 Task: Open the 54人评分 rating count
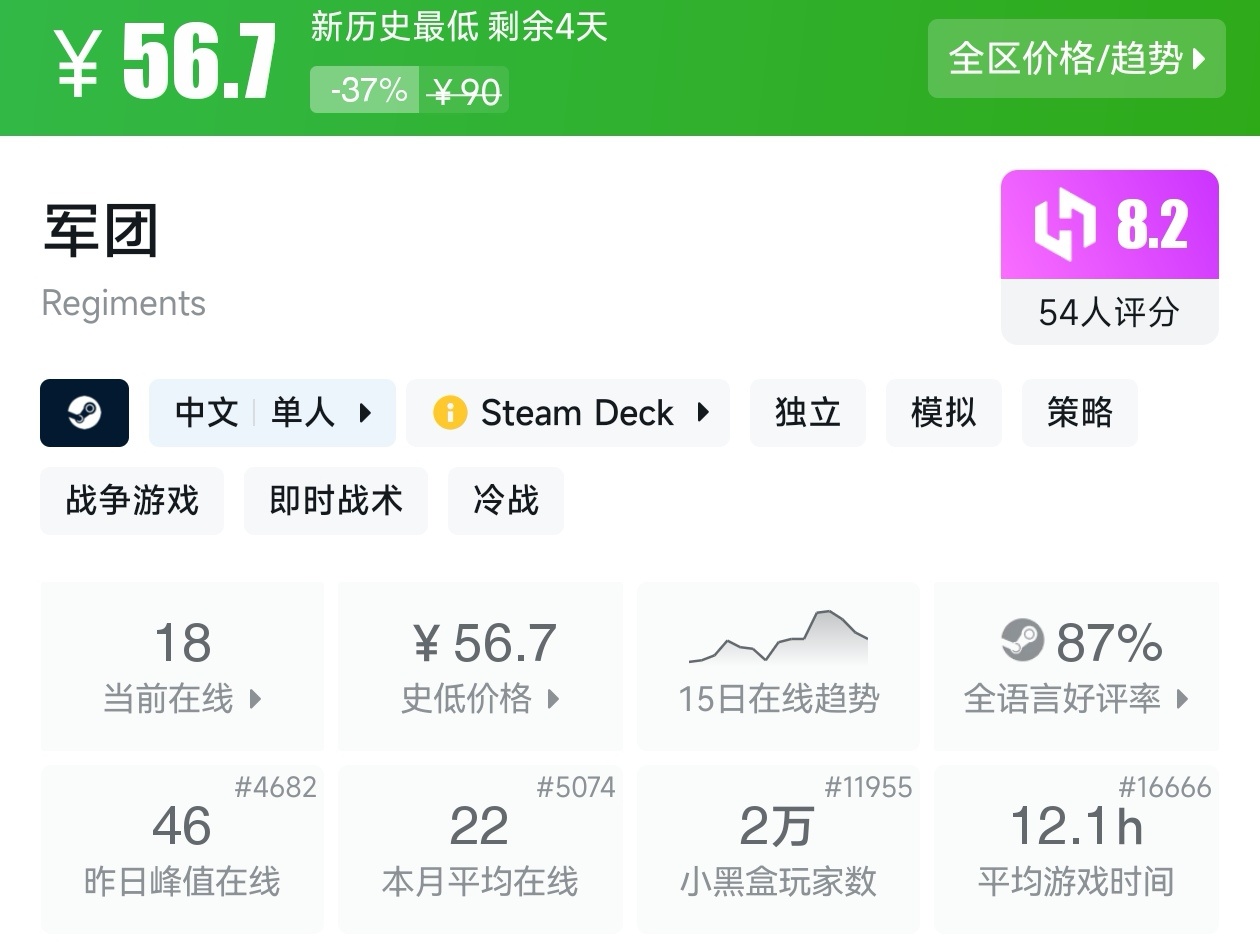[1109, 313]
